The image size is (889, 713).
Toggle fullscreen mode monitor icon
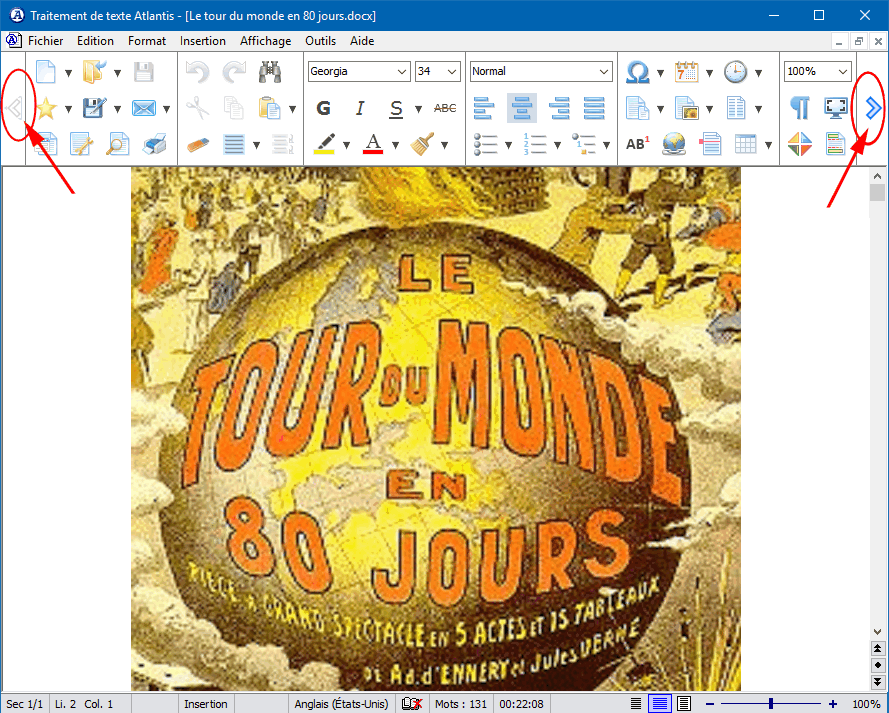[x=836, y=108]
